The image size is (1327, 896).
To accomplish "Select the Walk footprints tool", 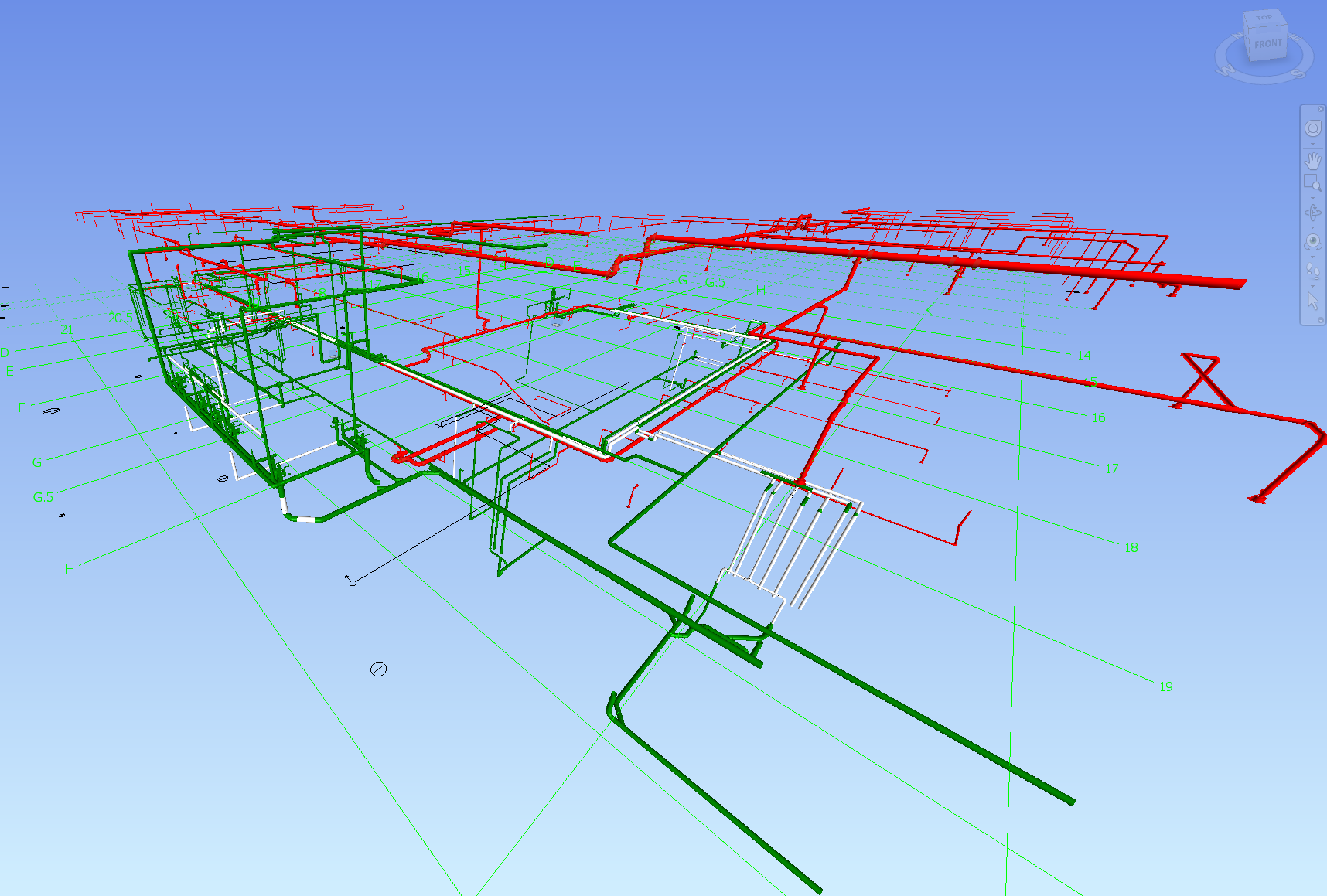I will [1313, 270].
